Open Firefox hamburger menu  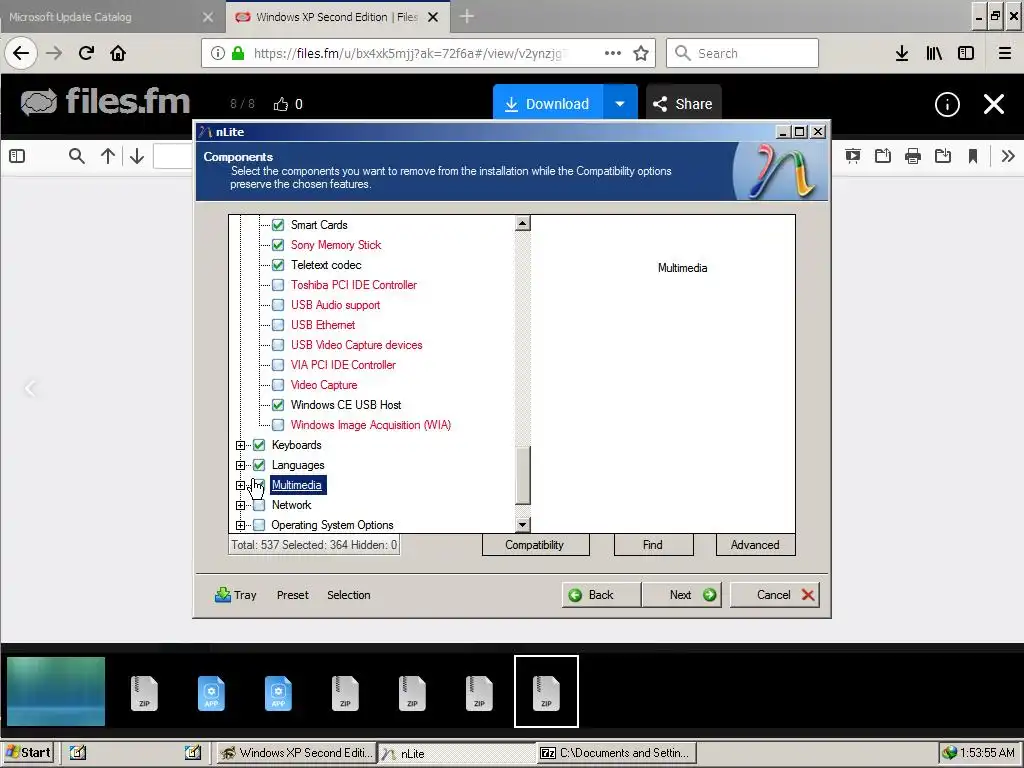[x=1005, y=53]
